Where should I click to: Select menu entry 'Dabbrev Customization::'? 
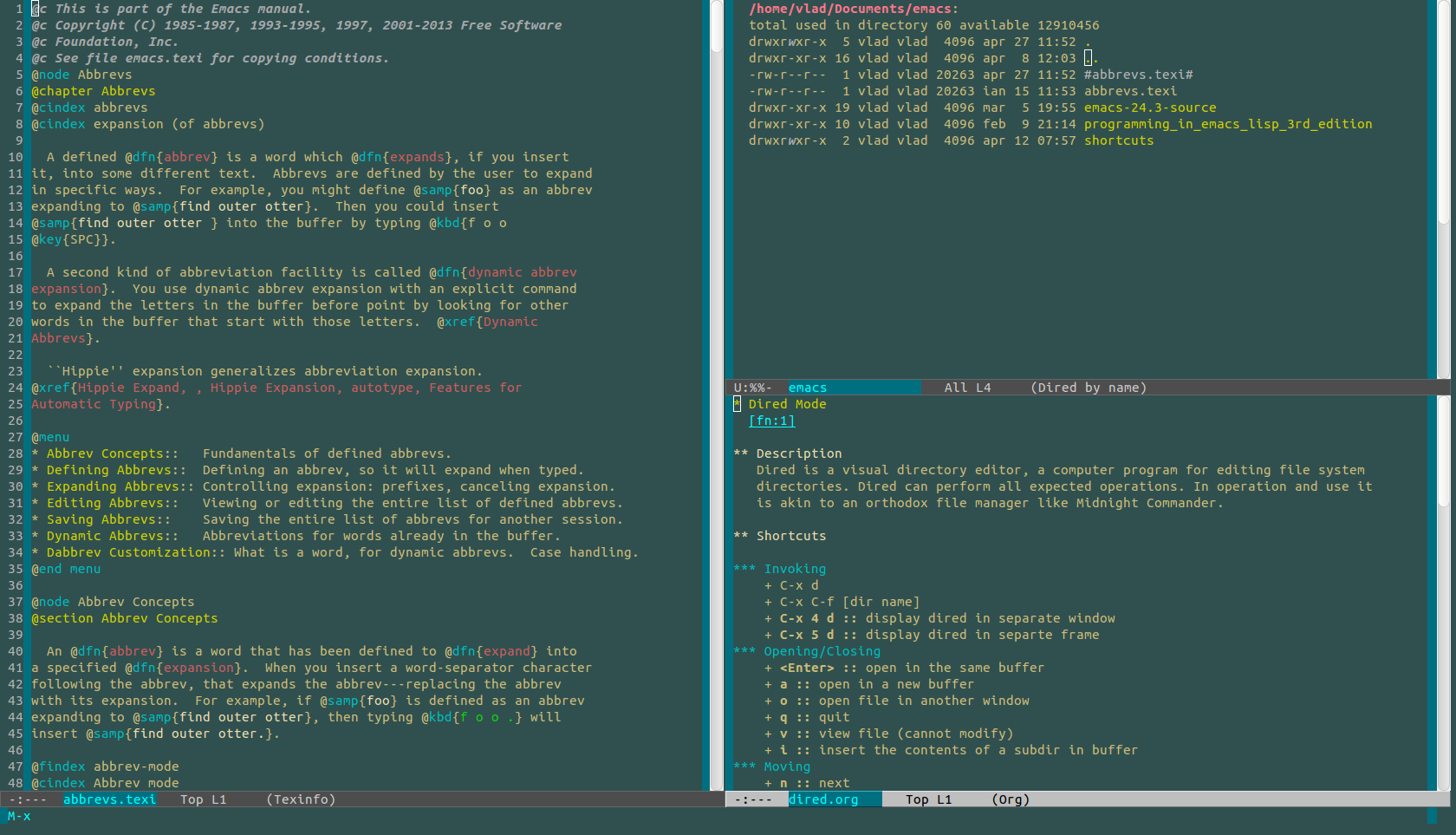click(136, 552)
